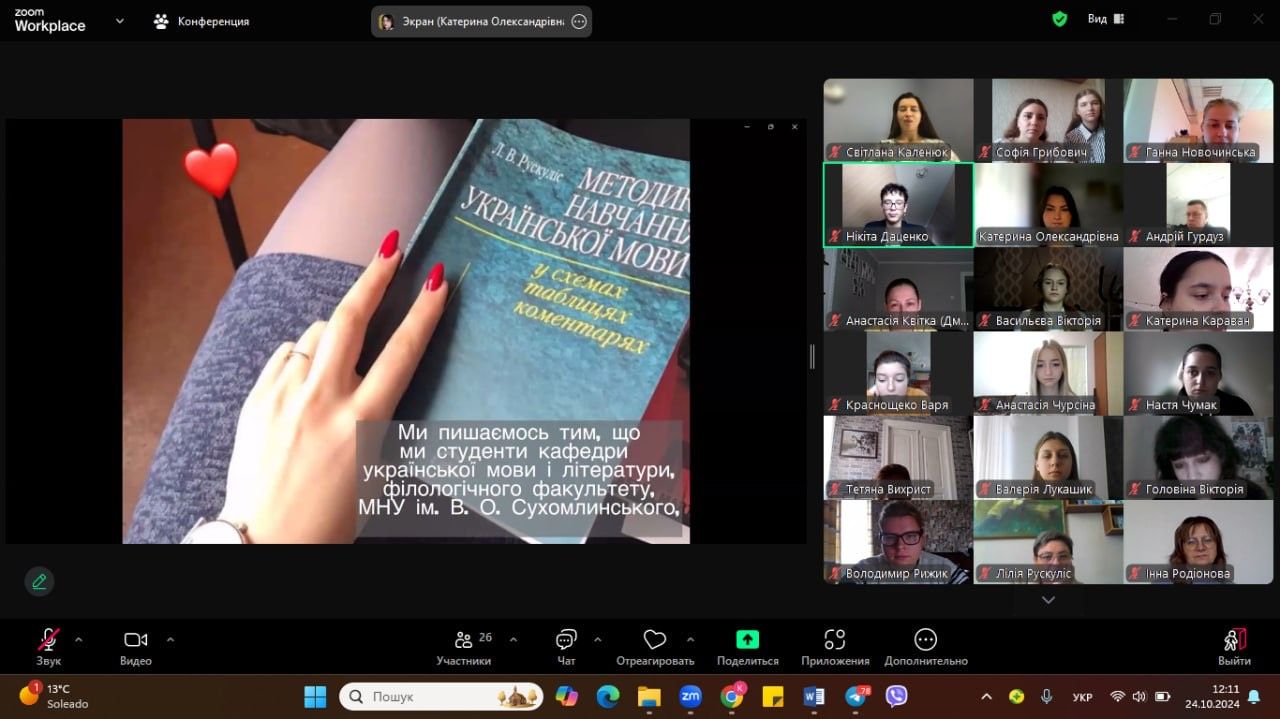Screen dimensions: 1280x719
Task: Toggle Windows system tray microphone icon
Action: coord(1046,696)
